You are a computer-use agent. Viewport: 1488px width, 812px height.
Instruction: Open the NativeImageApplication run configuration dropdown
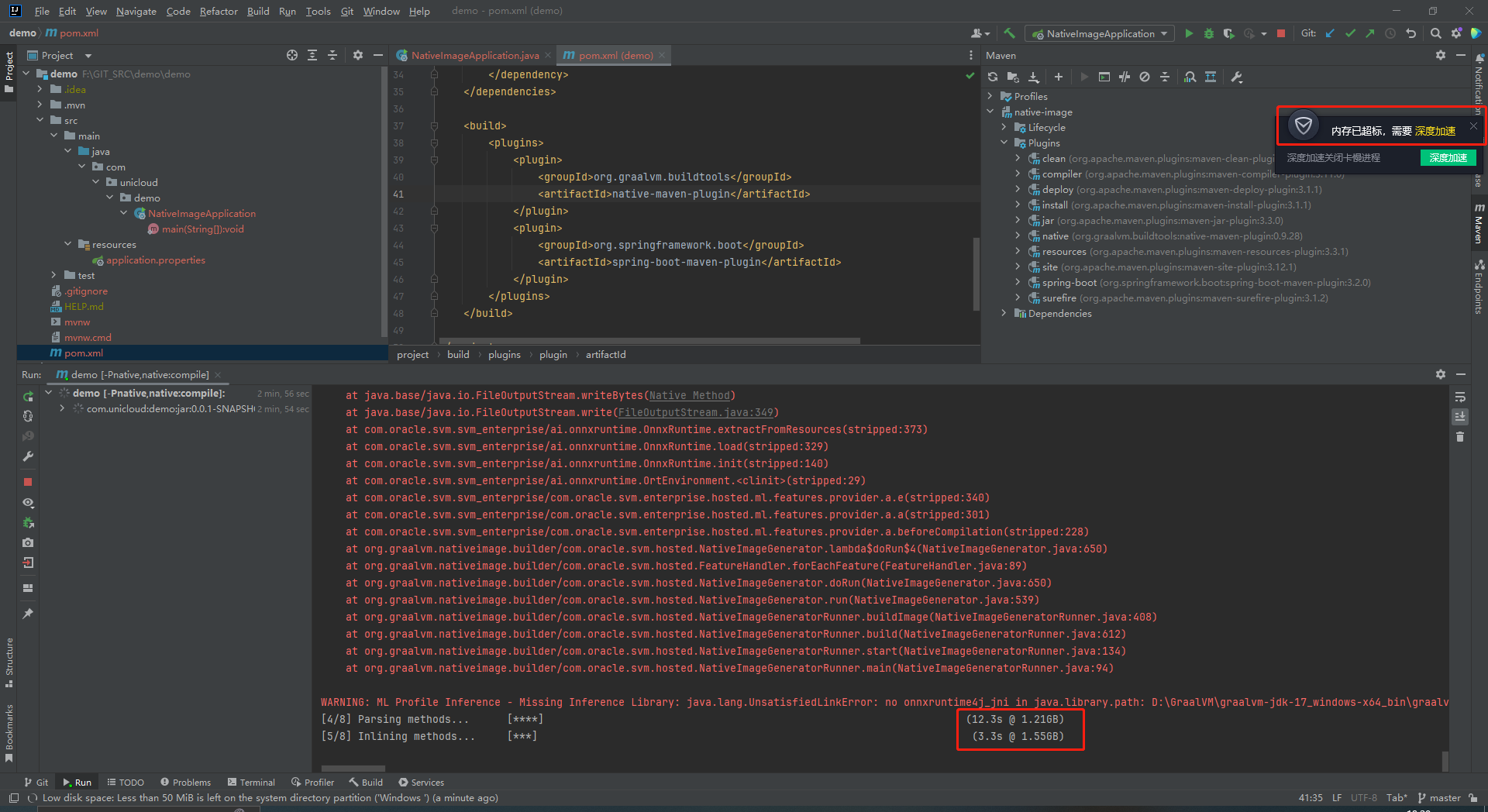(x=1099, y=33)
